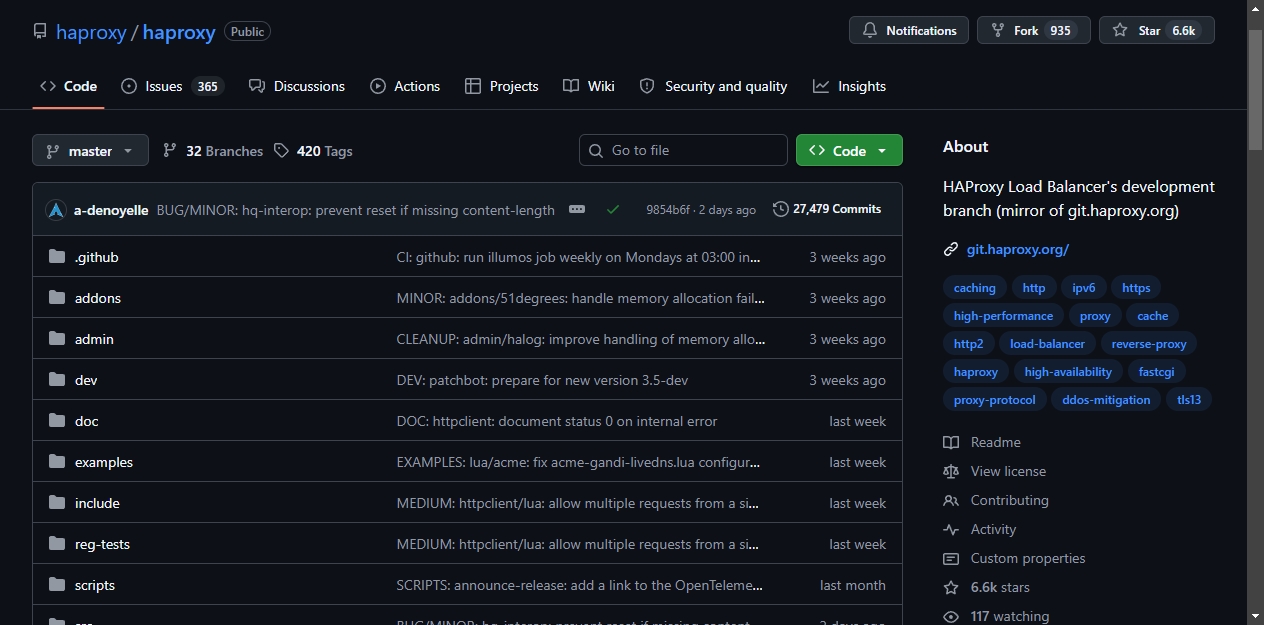Select the load-balancer topic tag
Viewport: 1264px width, 625px height.
1047,343
